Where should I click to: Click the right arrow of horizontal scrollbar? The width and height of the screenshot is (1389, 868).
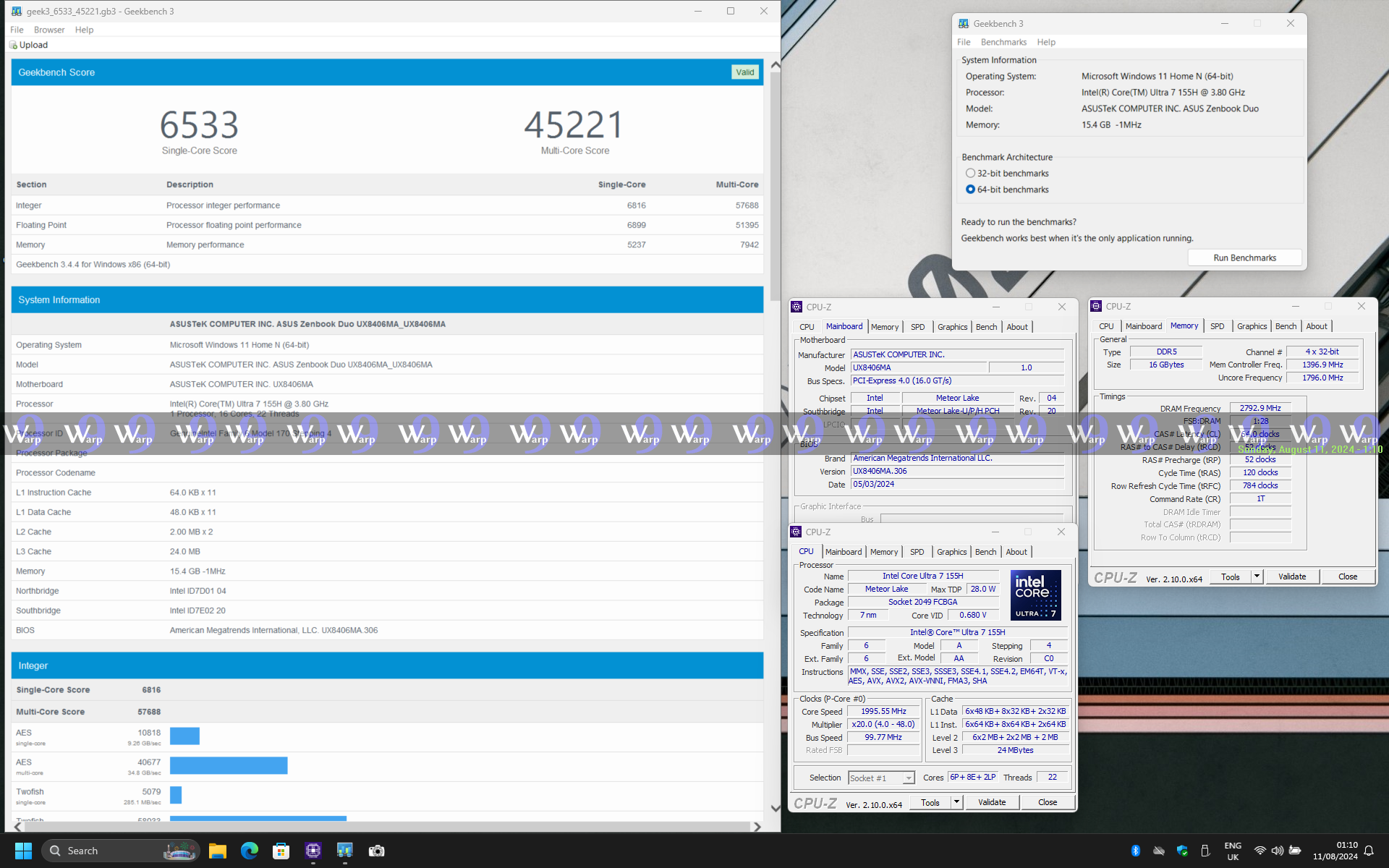click(x=757, y=827)
